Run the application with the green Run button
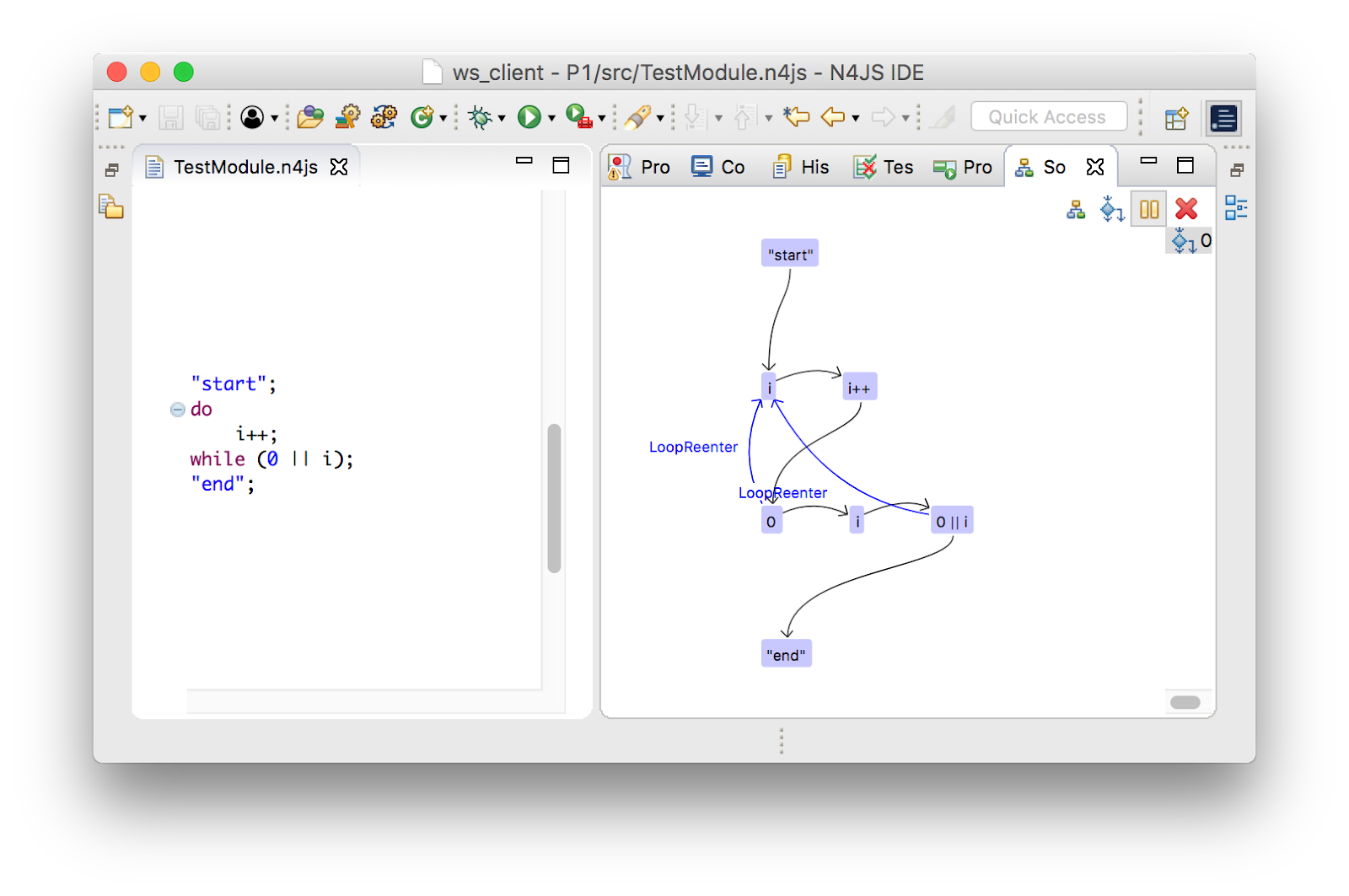 (x=529, y=116)
